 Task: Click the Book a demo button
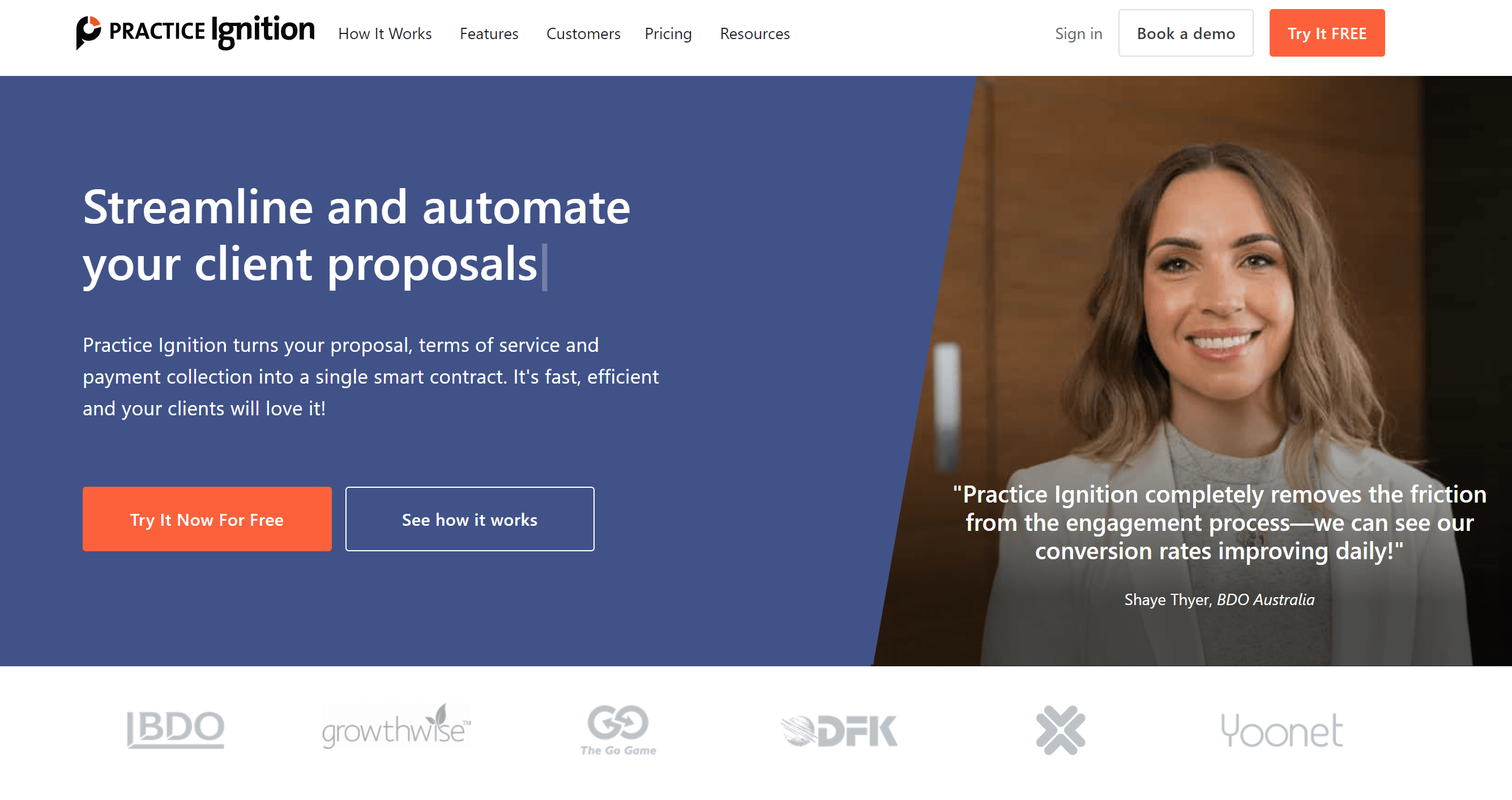1187,34
